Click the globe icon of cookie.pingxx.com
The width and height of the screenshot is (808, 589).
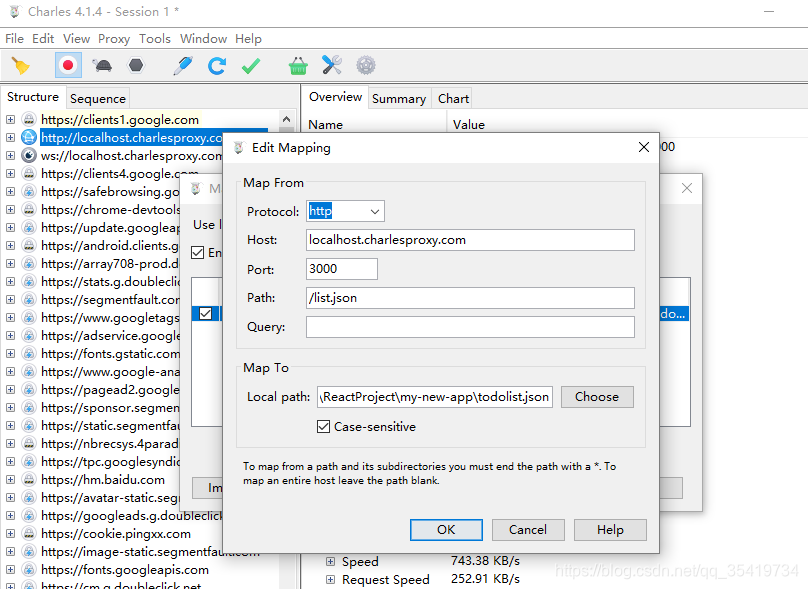point(29,534)
